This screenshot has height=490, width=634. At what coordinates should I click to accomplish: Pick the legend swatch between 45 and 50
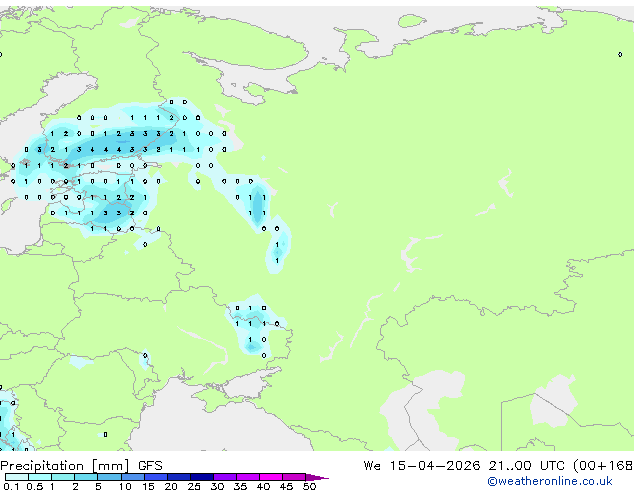(294, 477)
